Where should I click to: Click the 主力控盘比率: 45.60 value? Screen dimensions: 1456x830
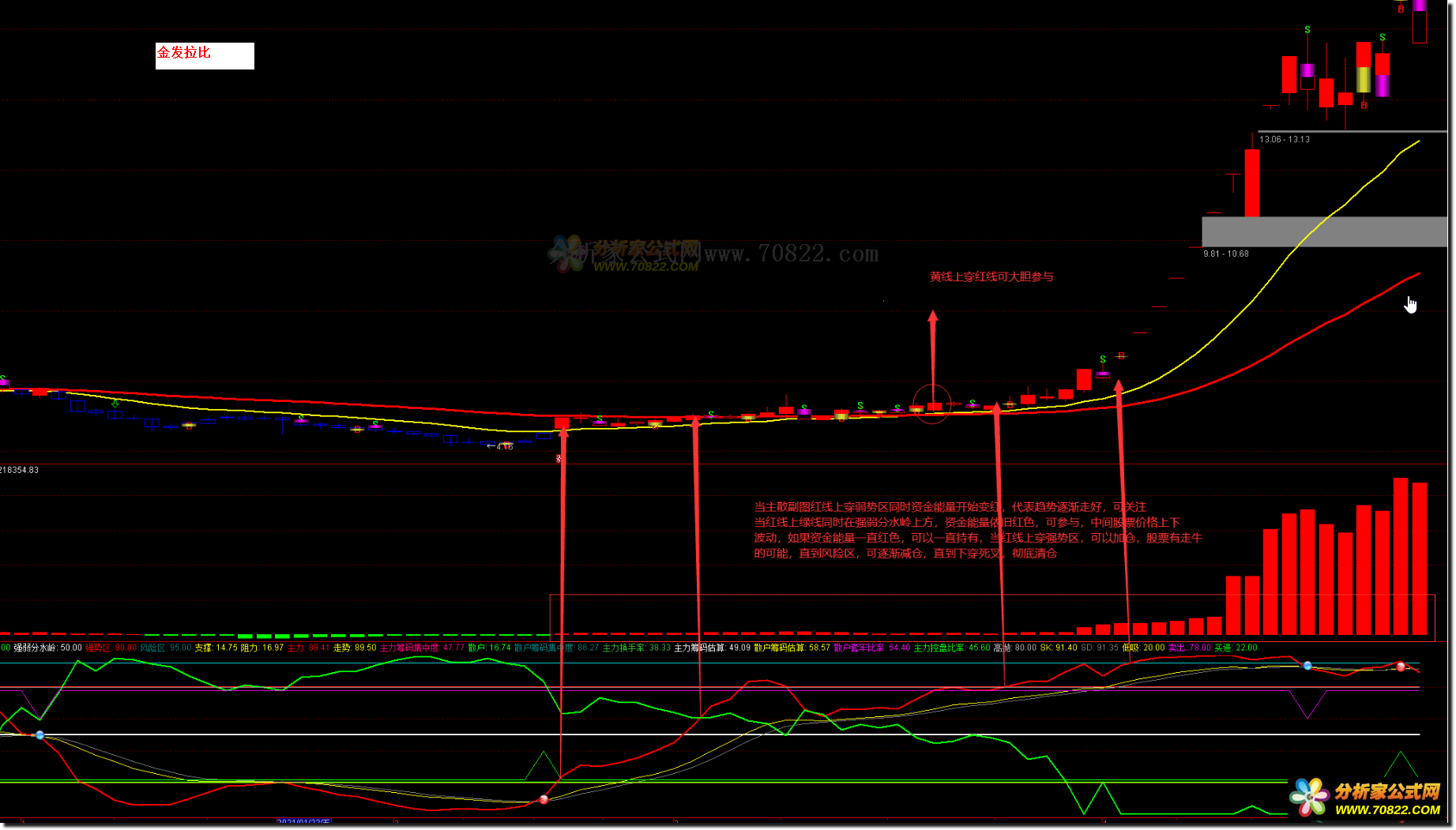point(952,648)
